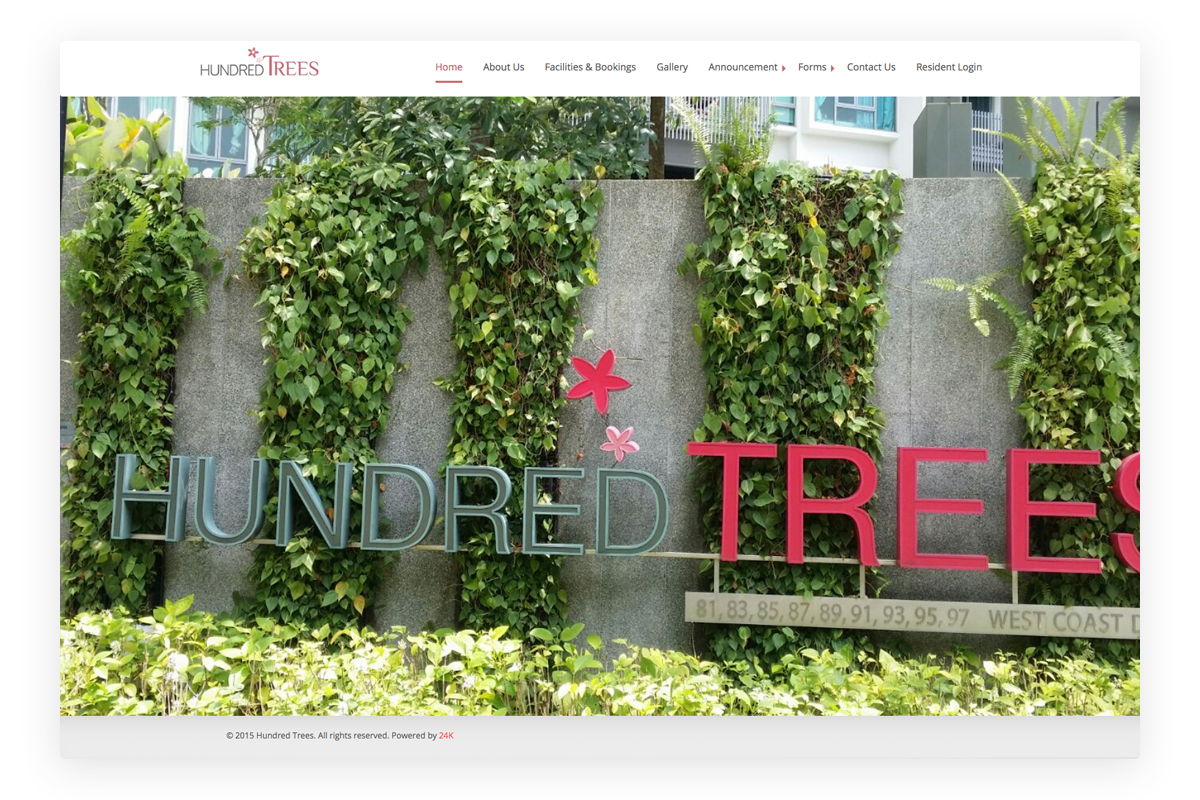Select the Home menu item
Viewport: 1200px width, 800px height.
[448, 66]
